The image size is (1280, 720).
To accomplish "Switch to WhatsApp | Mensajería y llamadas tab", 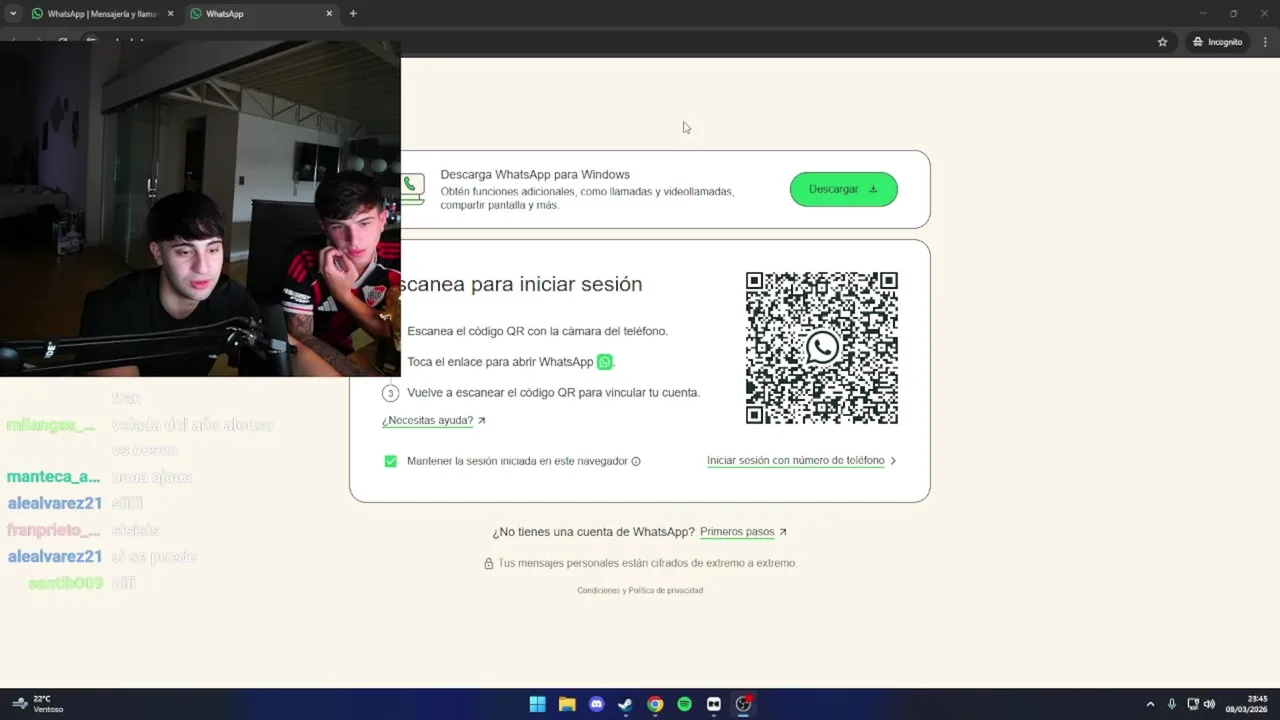I will coord(102,14).
